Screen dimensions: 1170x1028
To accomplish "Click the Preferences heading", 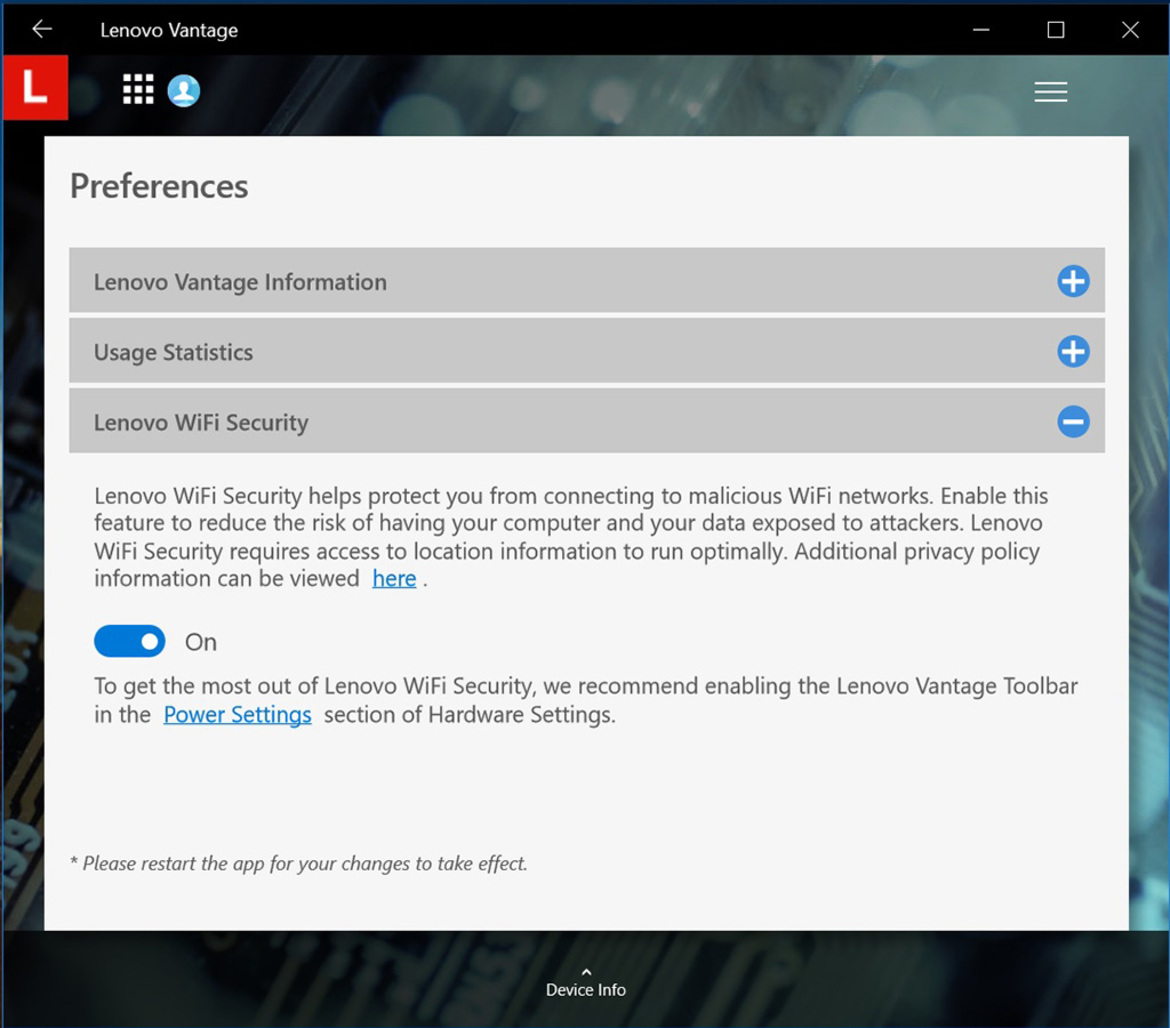I will click(159, 187).
